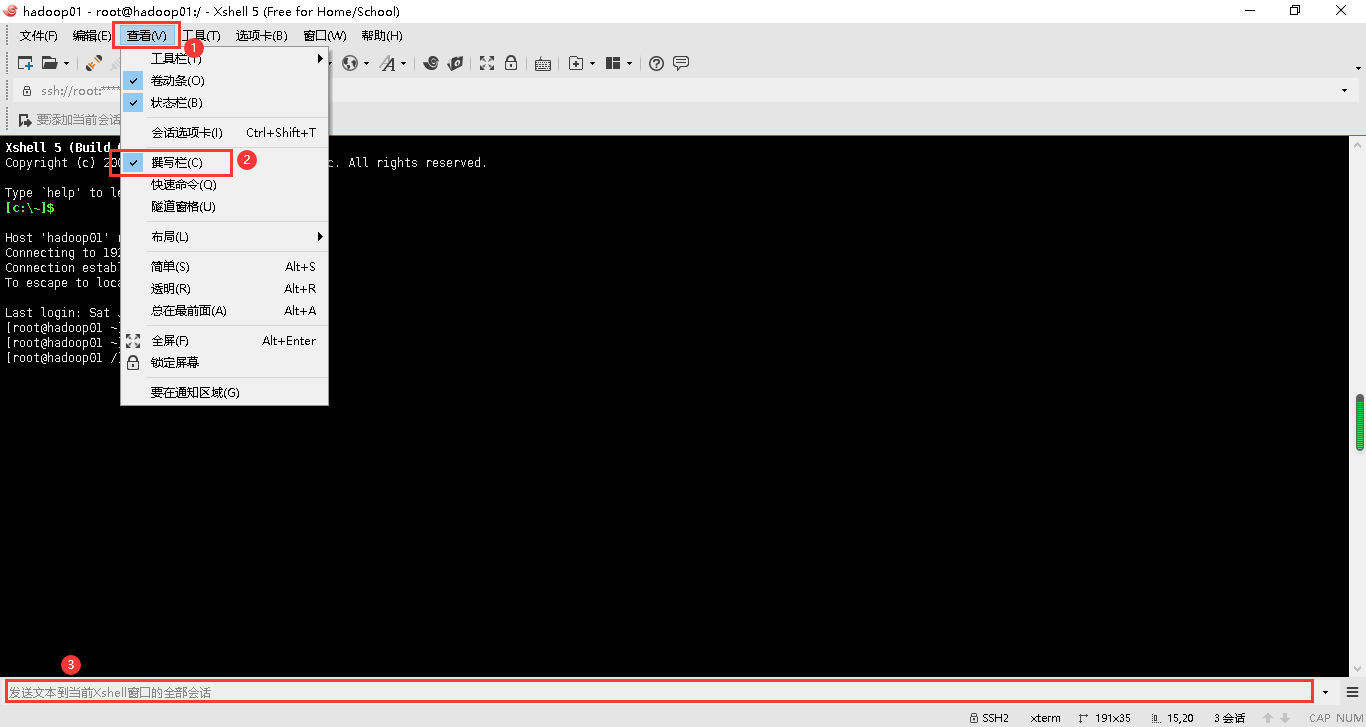Select 要在通知区域(G) menu entry
This screenshot has width=1366, height=727.
pos(224,392)
